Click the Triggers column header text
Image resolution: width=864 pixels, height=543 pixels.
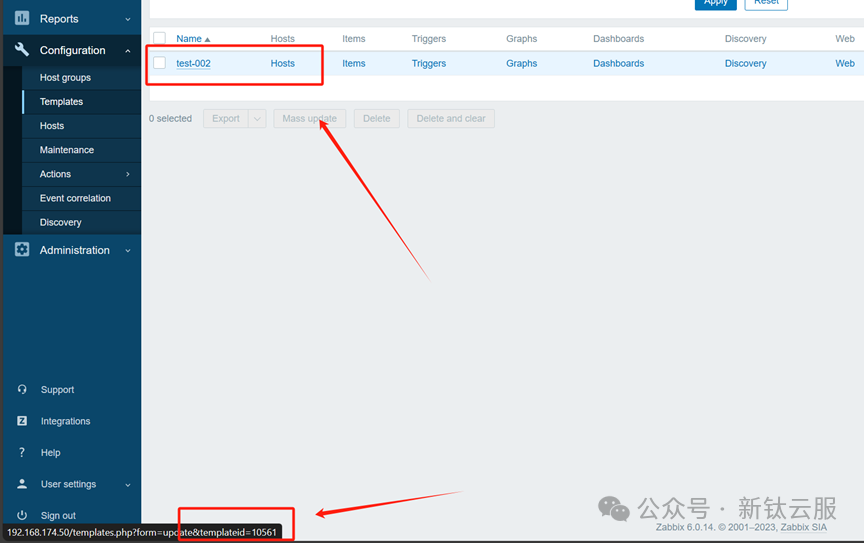point(429,39)
